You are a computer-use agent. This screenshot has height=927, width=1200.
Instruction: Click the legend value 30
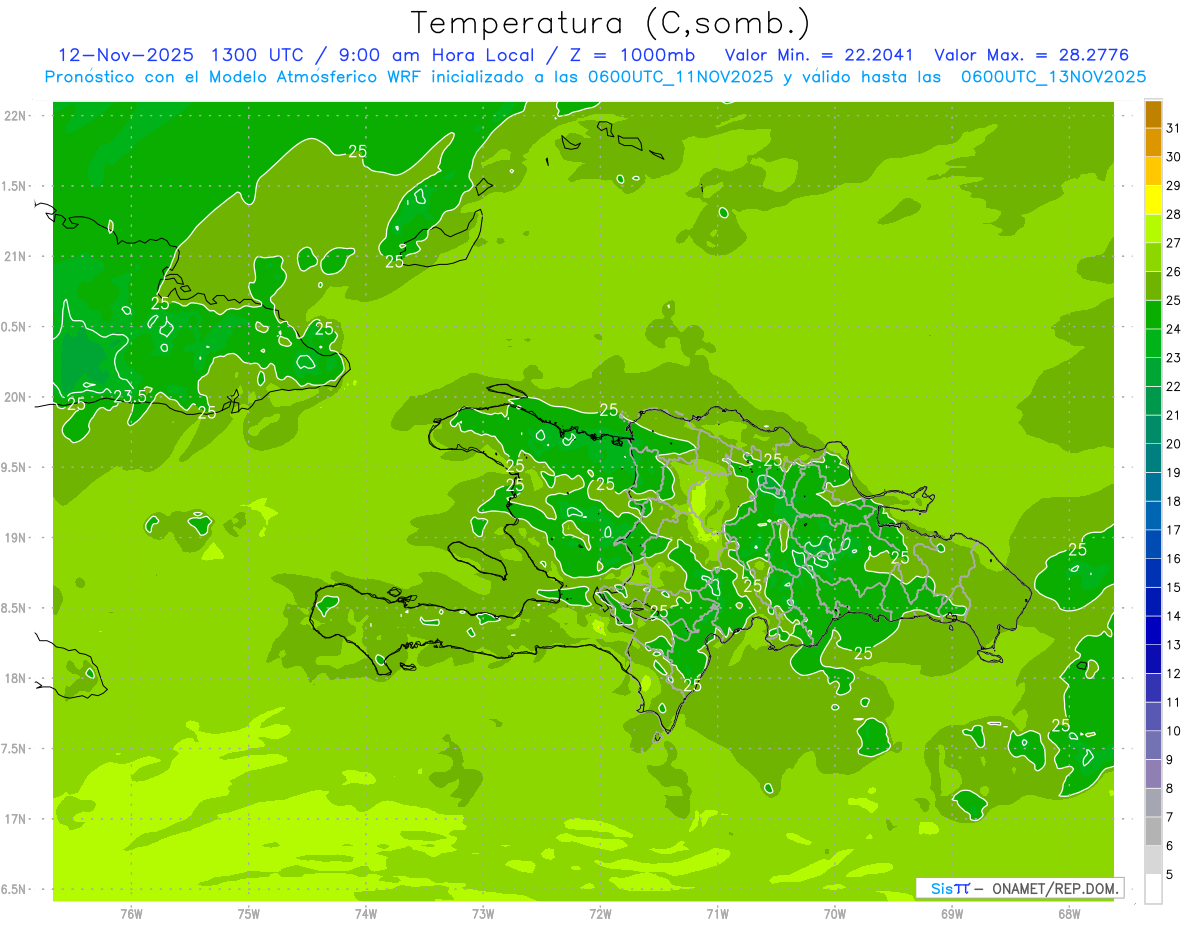pyautogui.click(x=1174, y=157)
